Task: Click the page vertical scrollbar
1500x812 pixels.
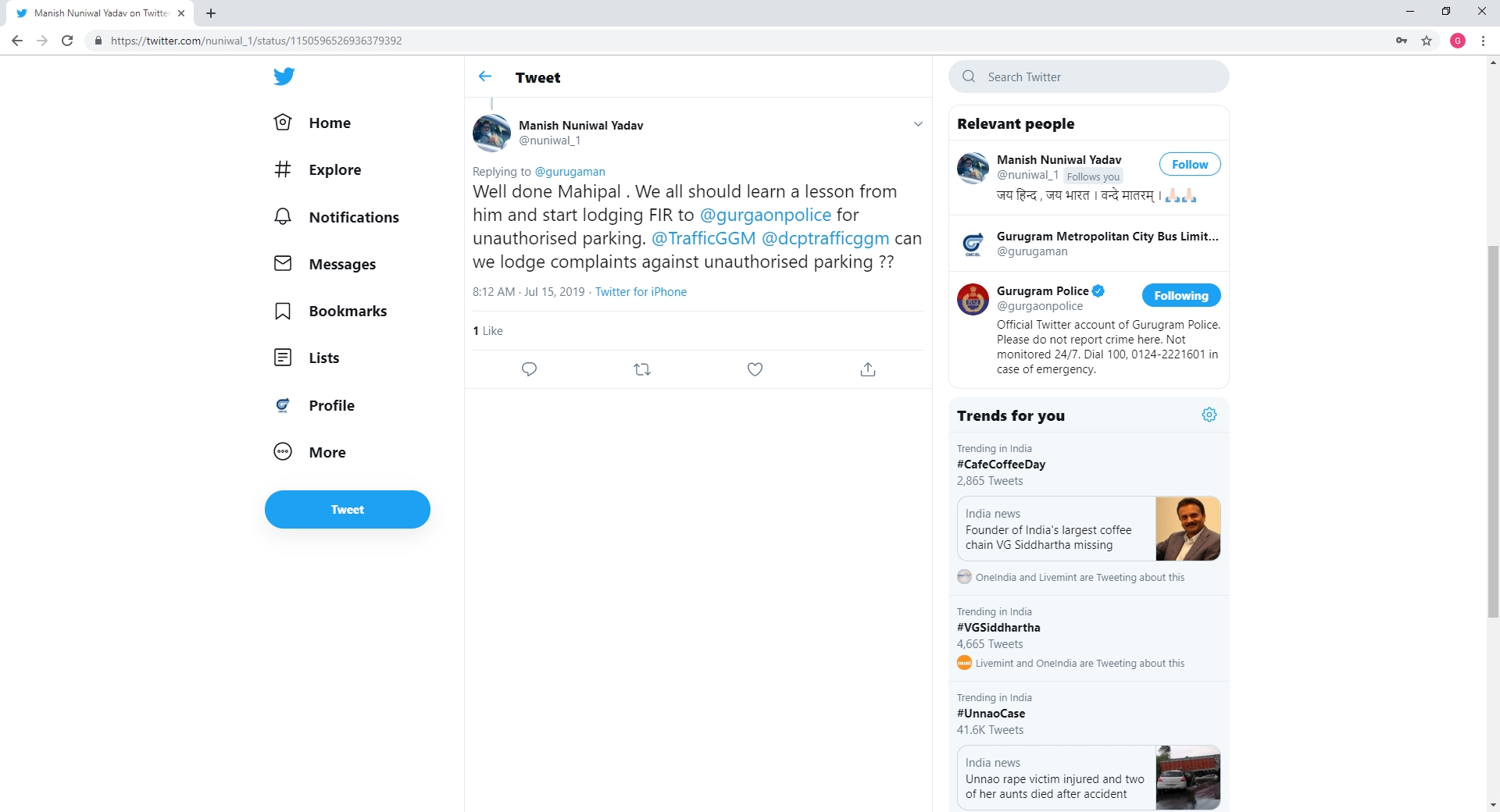Action: click(x=1493, y=429)
